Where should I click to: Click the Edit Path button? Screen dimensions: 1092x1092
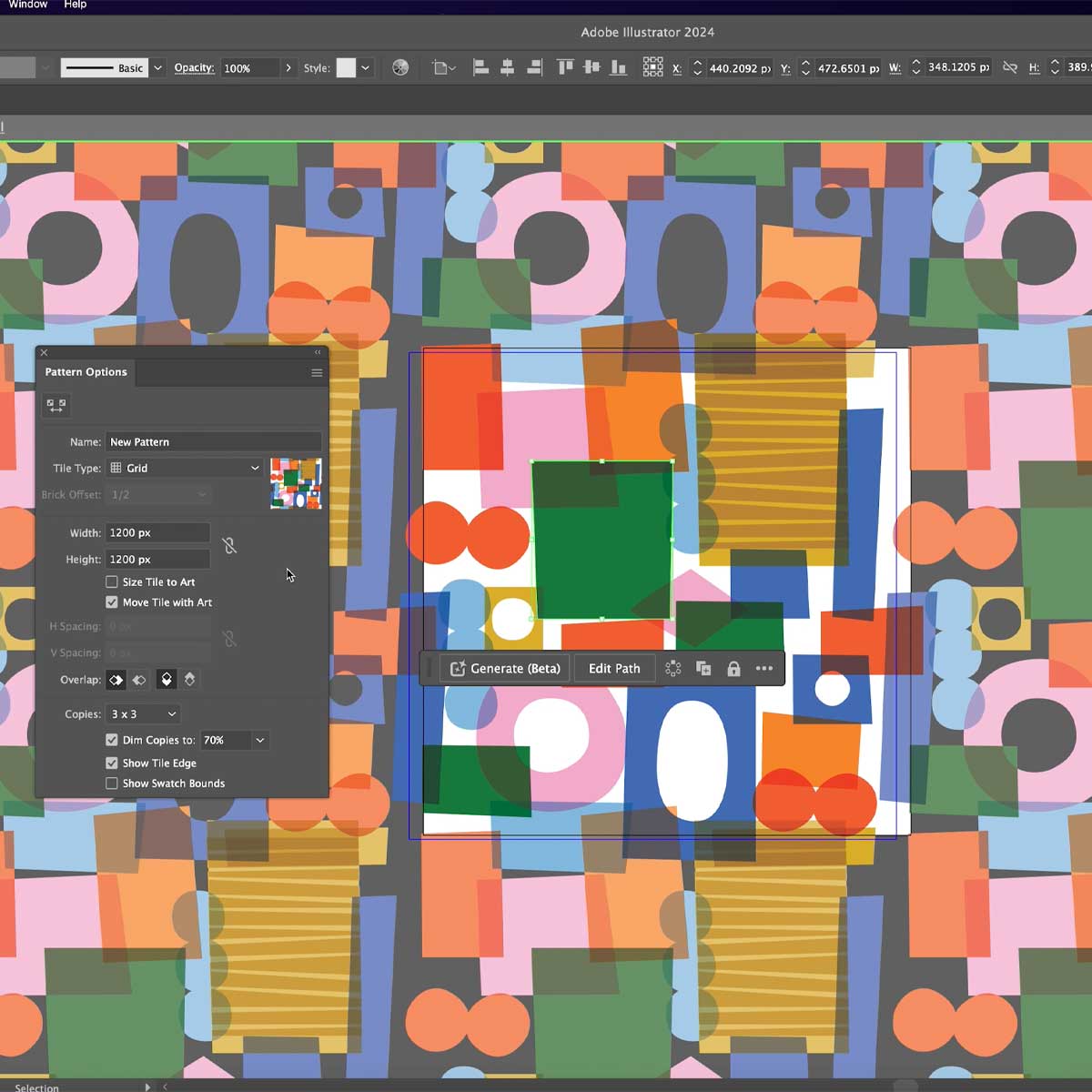pyautogui.click(x=614, y=668)
